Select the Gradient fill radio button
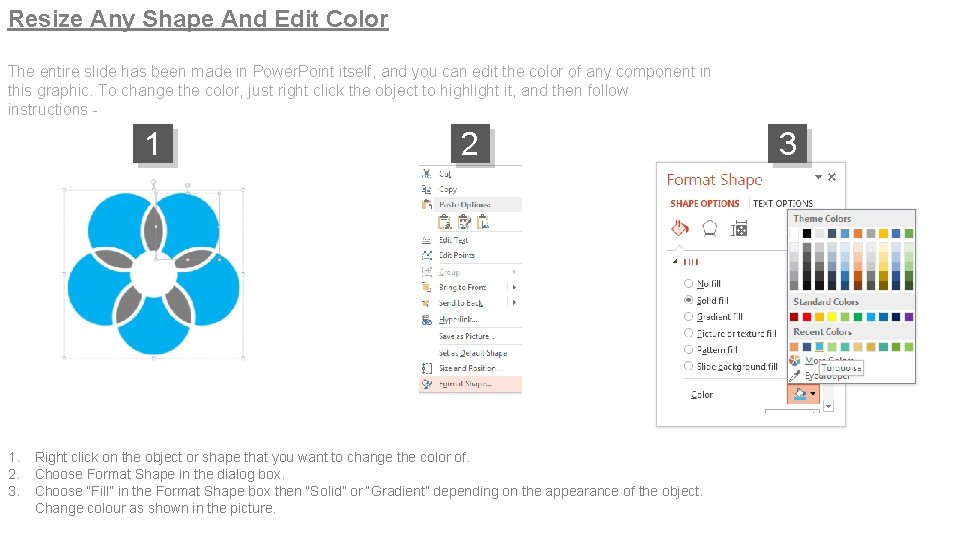960x540 pixels. point(688,317)
